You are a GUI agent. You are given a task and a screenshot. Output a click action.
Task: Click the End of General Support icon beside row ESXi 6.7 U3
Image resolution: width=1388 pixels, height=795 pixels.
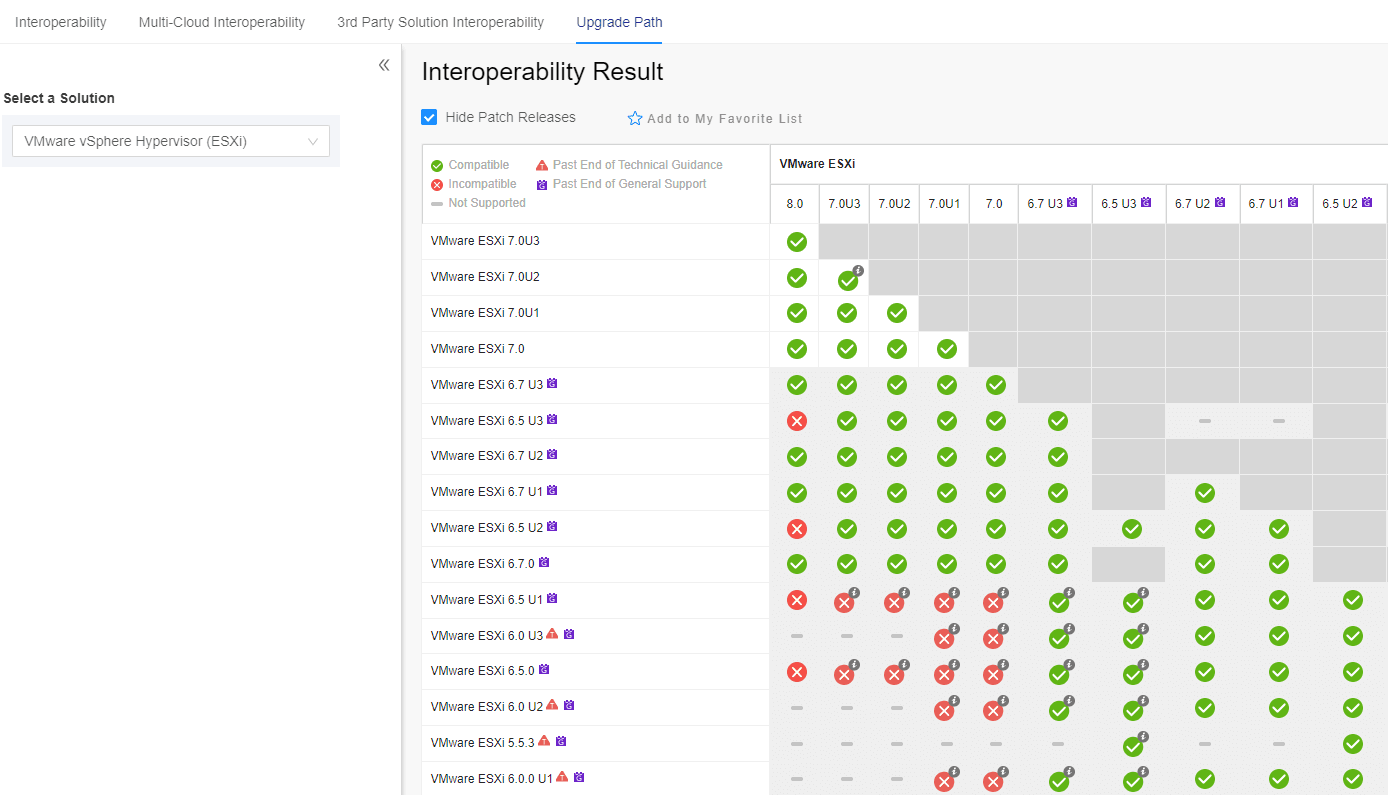click(x=552, y=383)
